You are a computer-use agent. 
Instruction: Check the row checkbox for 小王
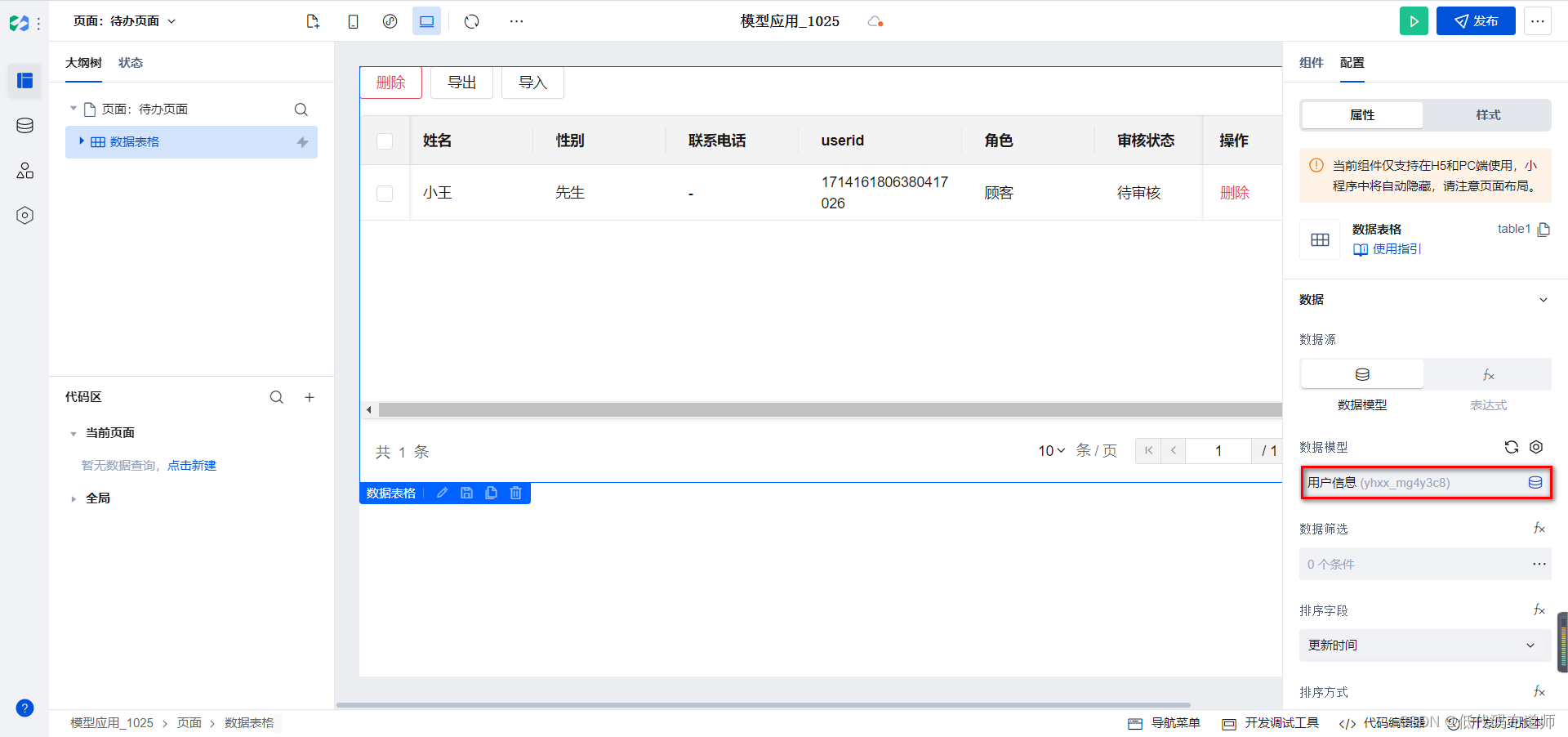(385, 194)
